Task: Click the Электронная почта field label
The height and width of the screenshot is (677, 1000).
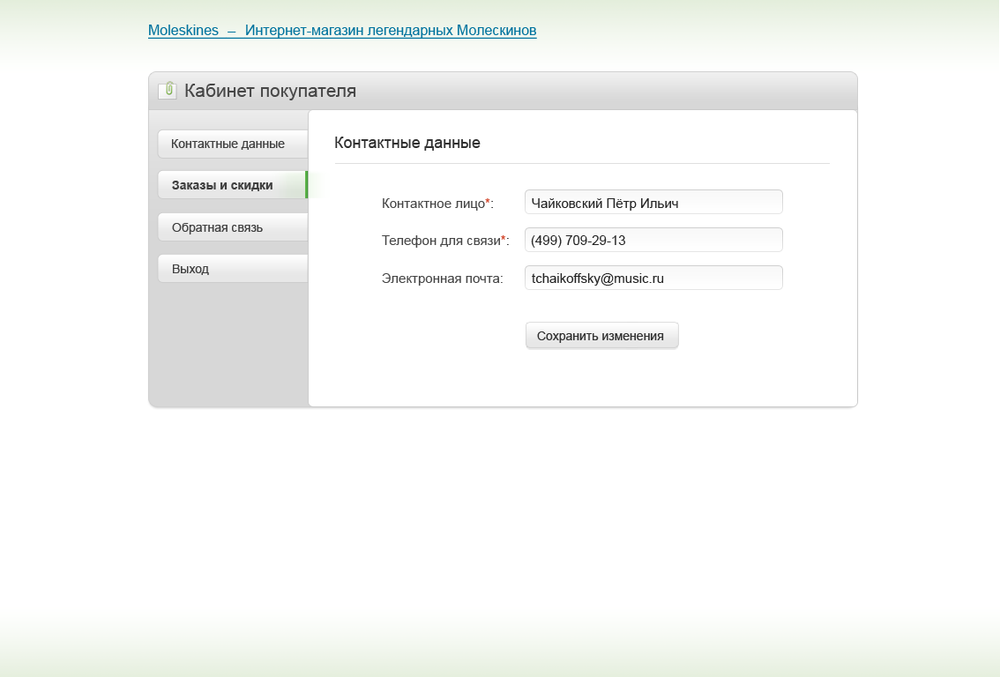Action: tap(442, 279)
